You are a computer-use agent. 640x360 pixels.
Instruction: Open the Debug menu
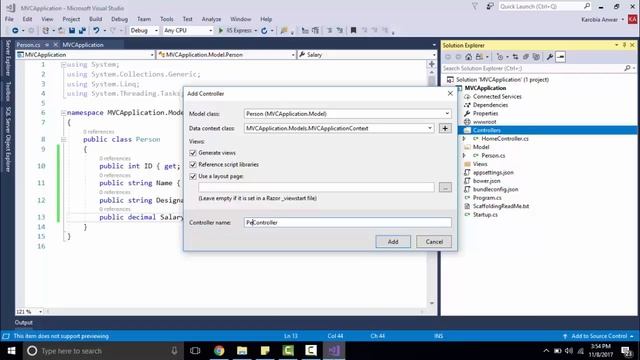tap(119, 19)
